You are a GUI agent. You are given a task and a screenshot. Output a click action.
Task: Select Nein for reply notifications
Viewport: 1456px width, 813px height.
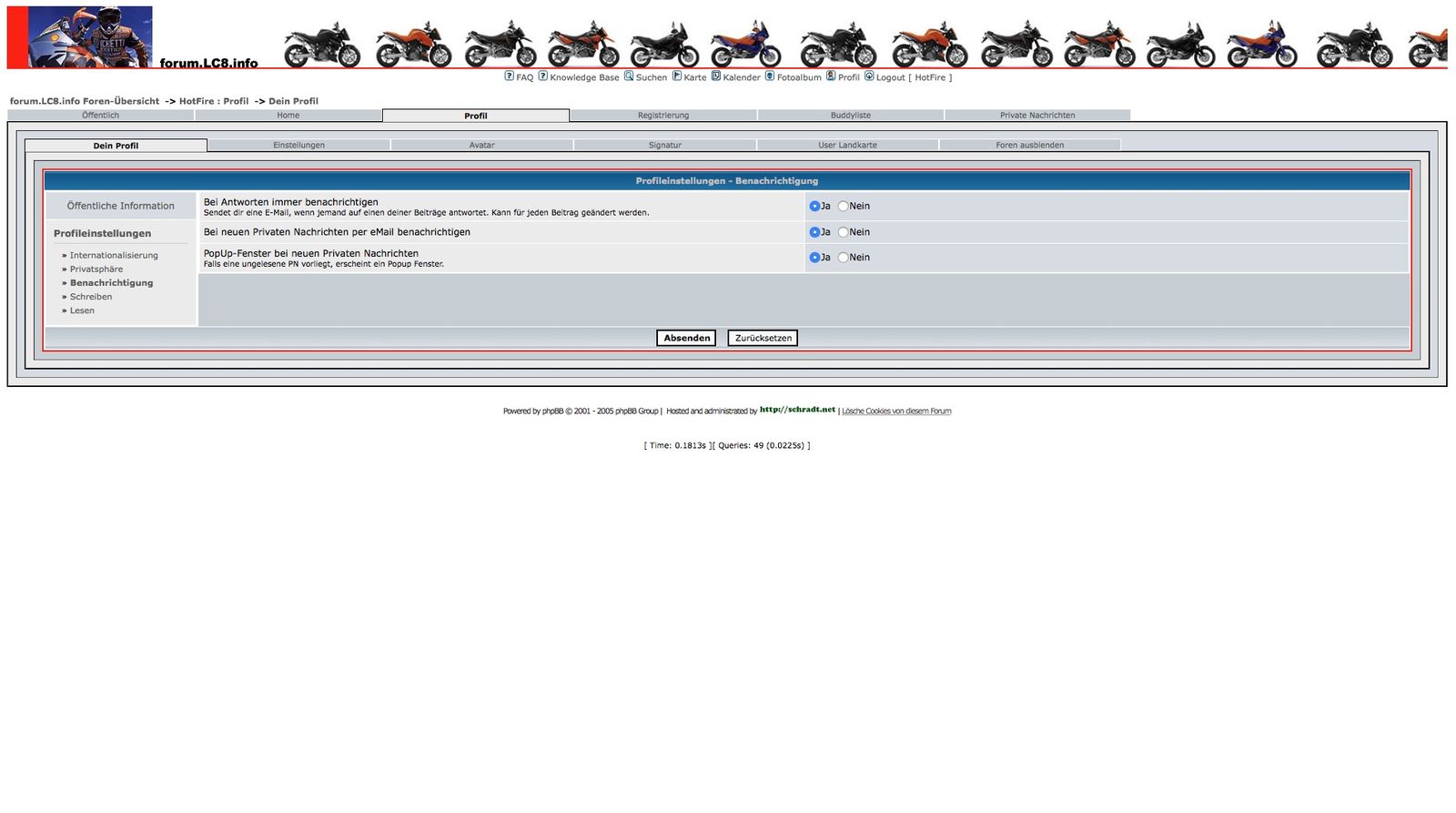click(843, 207)
